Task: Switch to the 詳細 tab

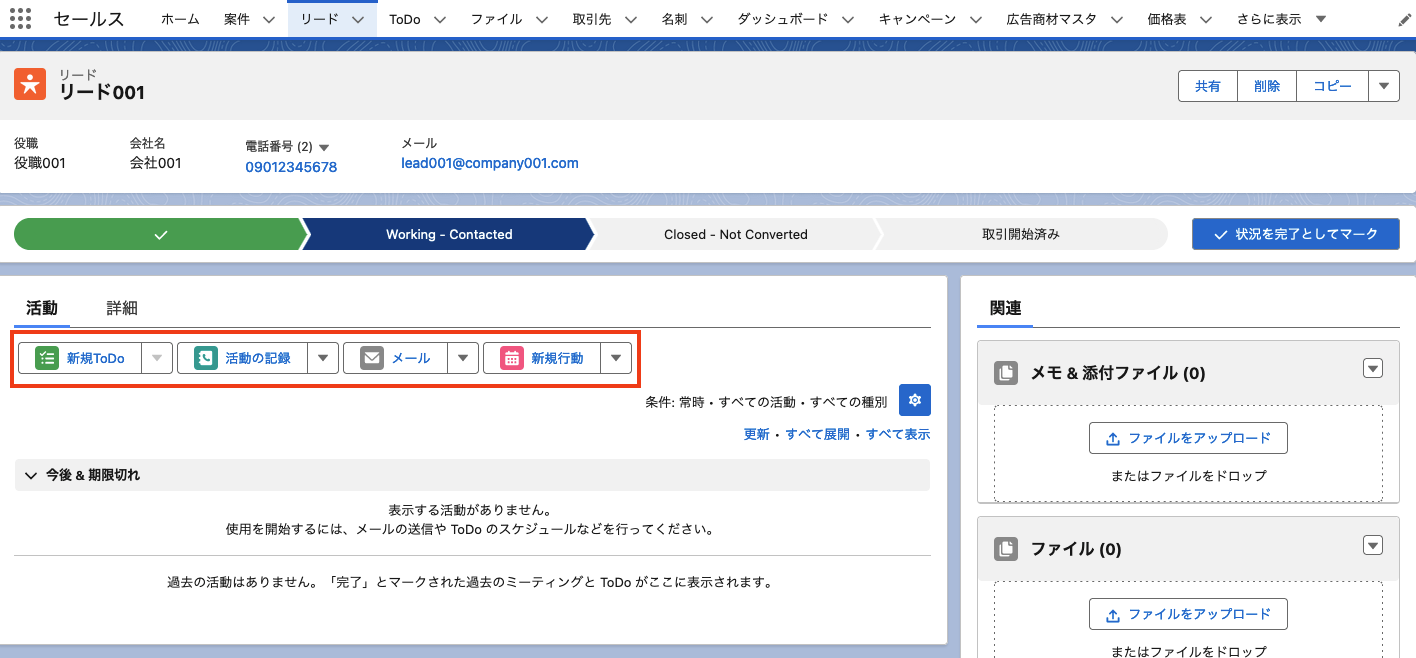Action: tap(122, 308)
